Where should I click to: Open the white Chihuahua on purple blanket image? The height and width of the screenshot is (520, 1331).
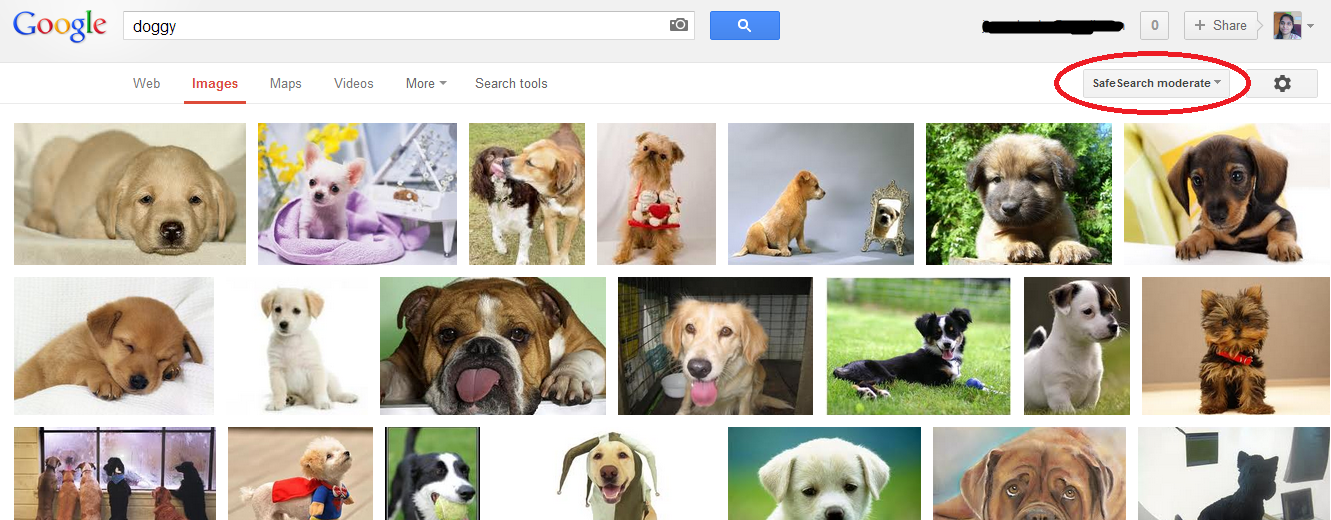357,194
